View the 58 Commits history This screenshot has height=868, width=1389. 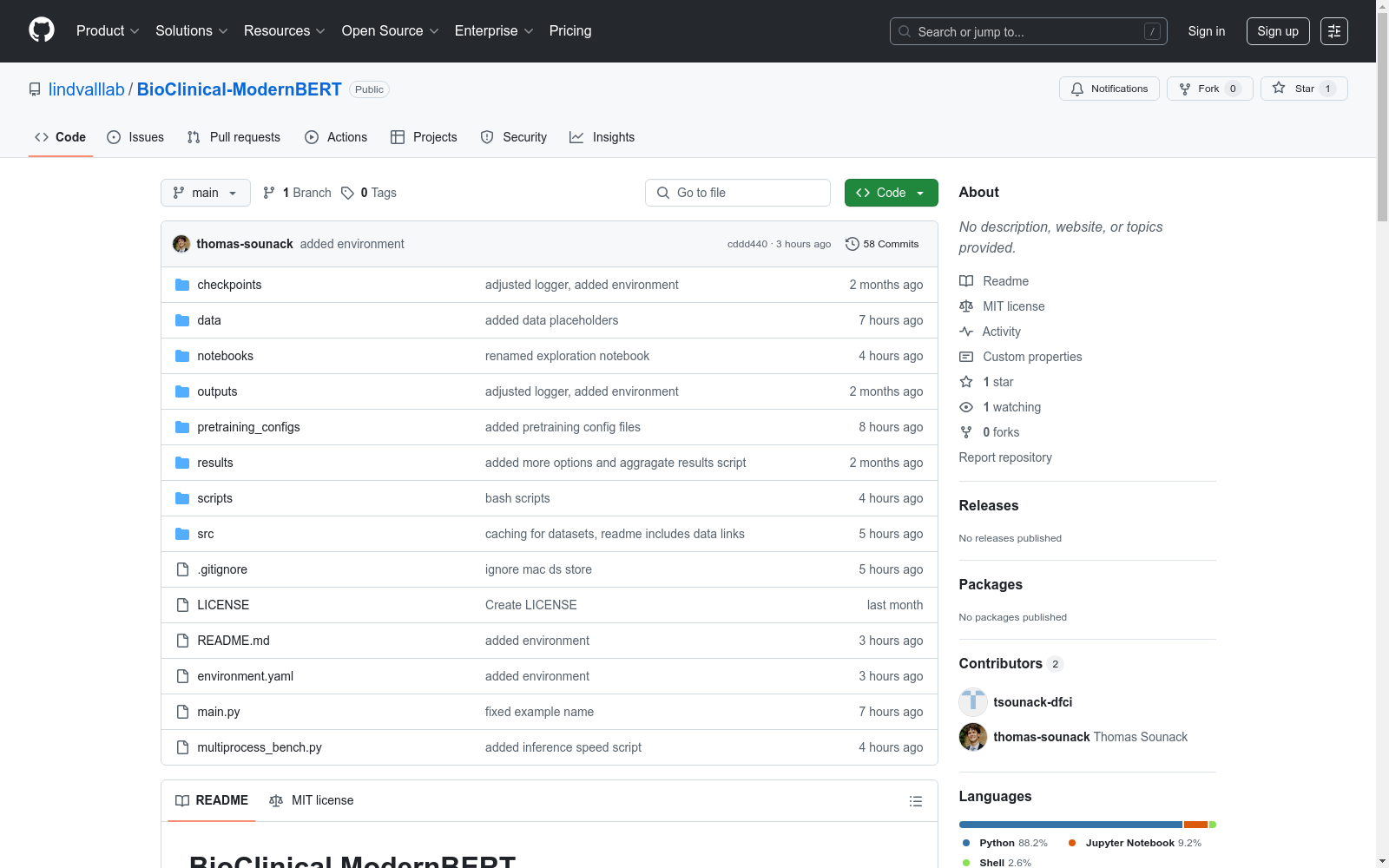click(882, 244)
